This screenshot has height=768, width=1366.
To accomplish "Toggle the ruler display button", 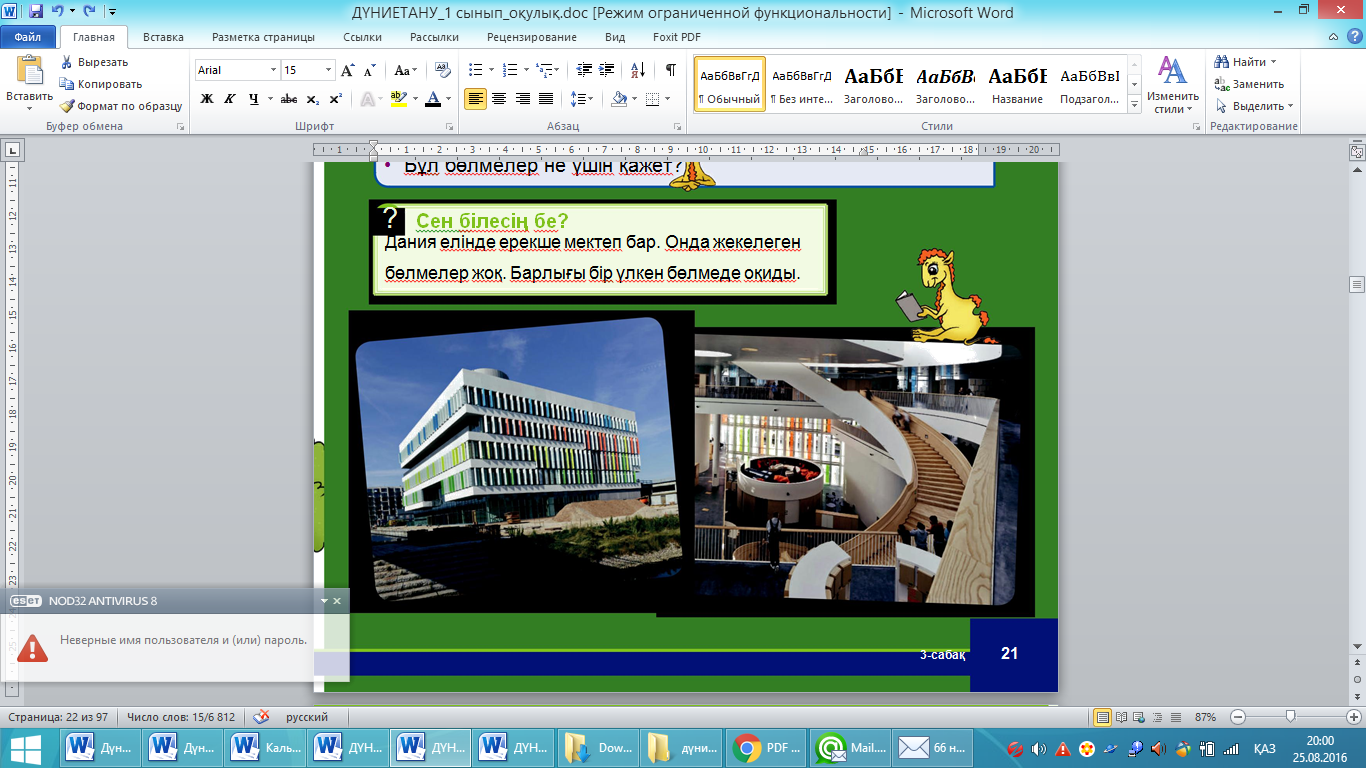I will [x=1357, y=153].
